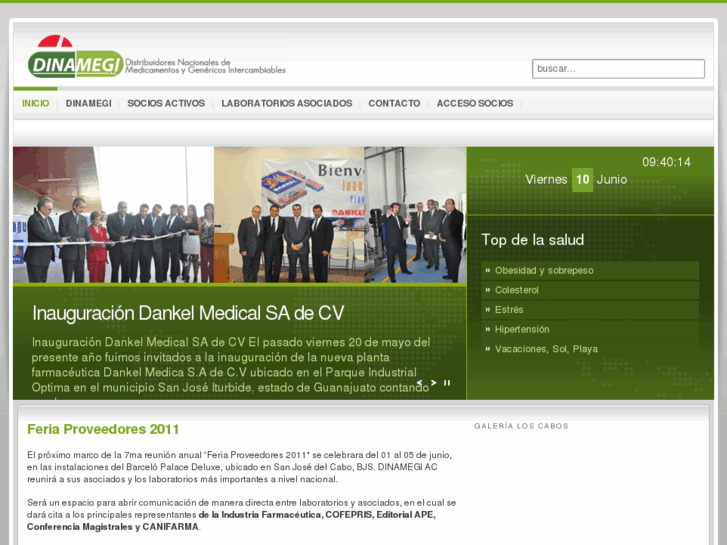Click the paragraph starting 'El próximo marco de la 7ma reunión'
The width and height of the screenshot is (727, 545).
click(239, 467)
